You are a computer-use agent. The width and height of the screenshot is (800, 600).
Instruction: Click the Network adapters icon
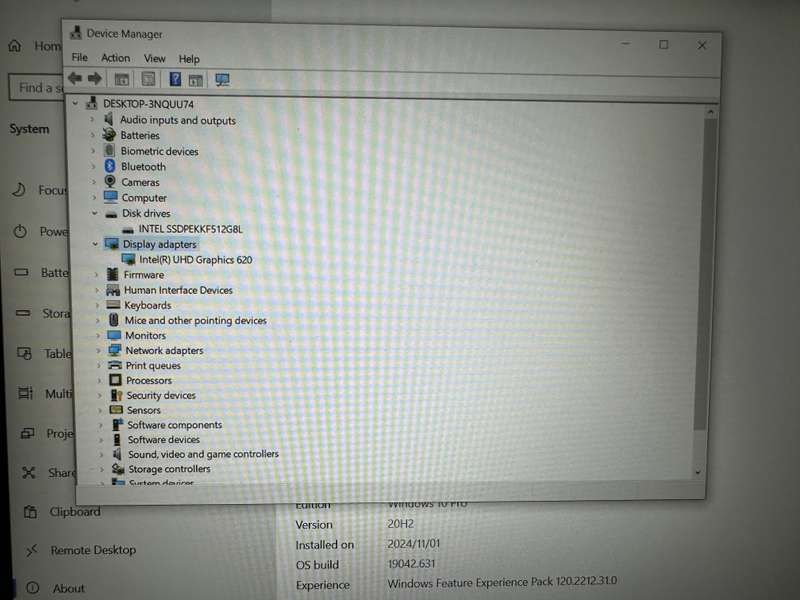(x=115, y=350)
